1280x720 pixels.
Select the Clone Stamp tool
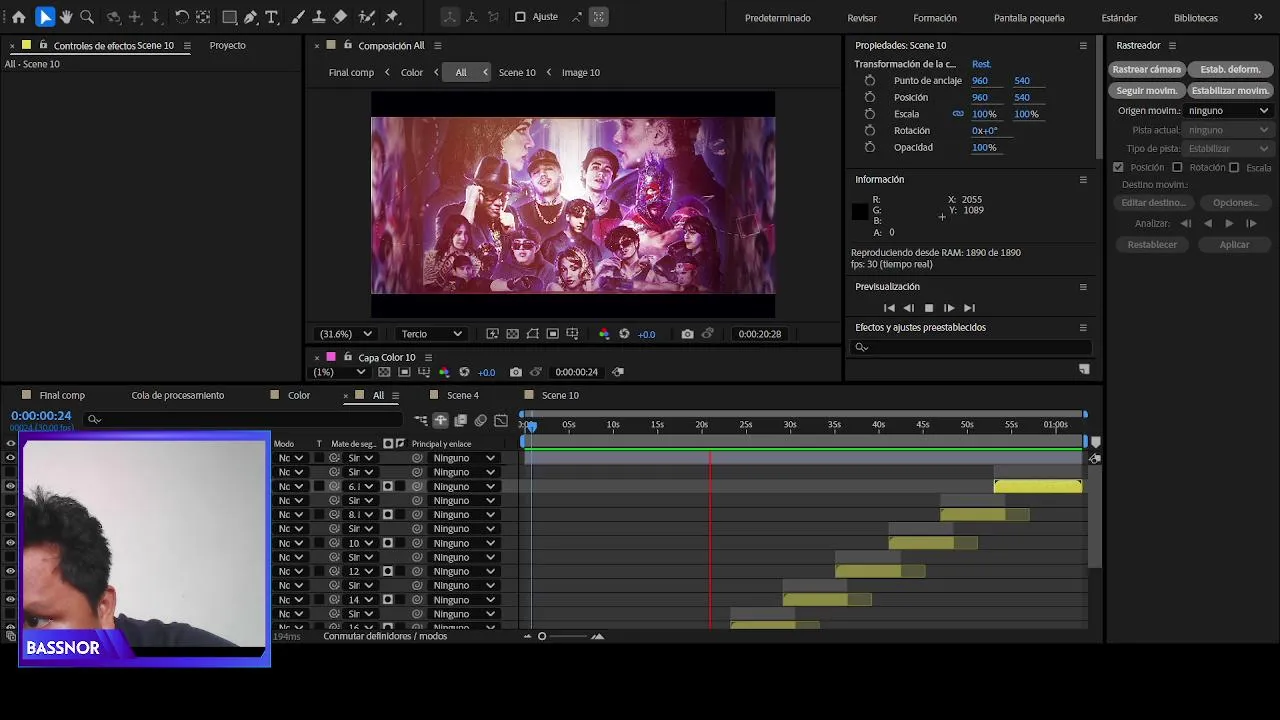(319, 17)
